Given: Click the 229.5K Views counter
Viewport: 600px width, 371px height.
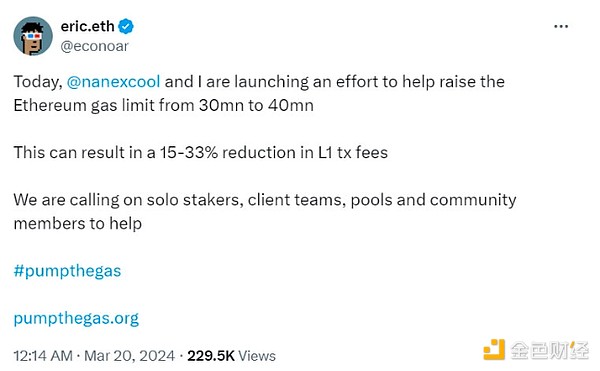Looking at the screenshot, I should tap(231, 356).
